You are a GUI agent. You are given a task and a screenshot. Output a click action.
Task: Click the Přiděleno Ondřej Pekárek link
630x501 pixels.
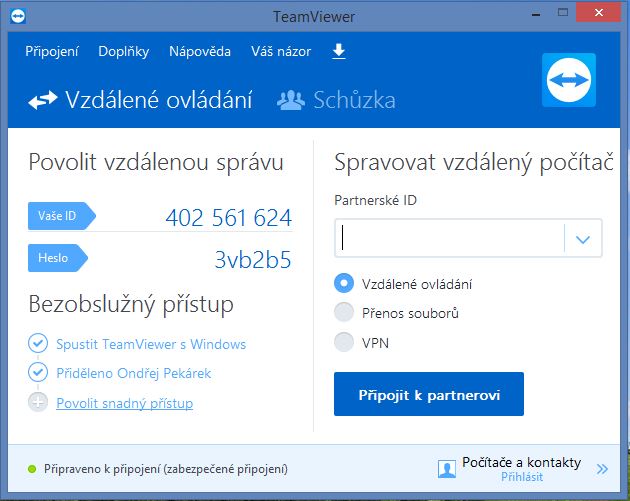pos(133,373)
